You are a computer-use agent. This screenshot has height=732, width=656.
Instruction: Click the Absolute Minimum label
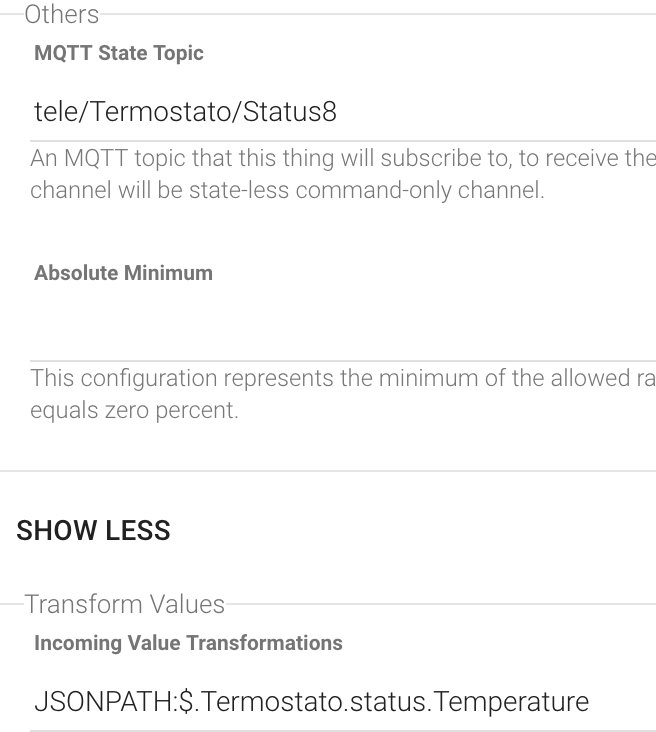coord(123,273)
